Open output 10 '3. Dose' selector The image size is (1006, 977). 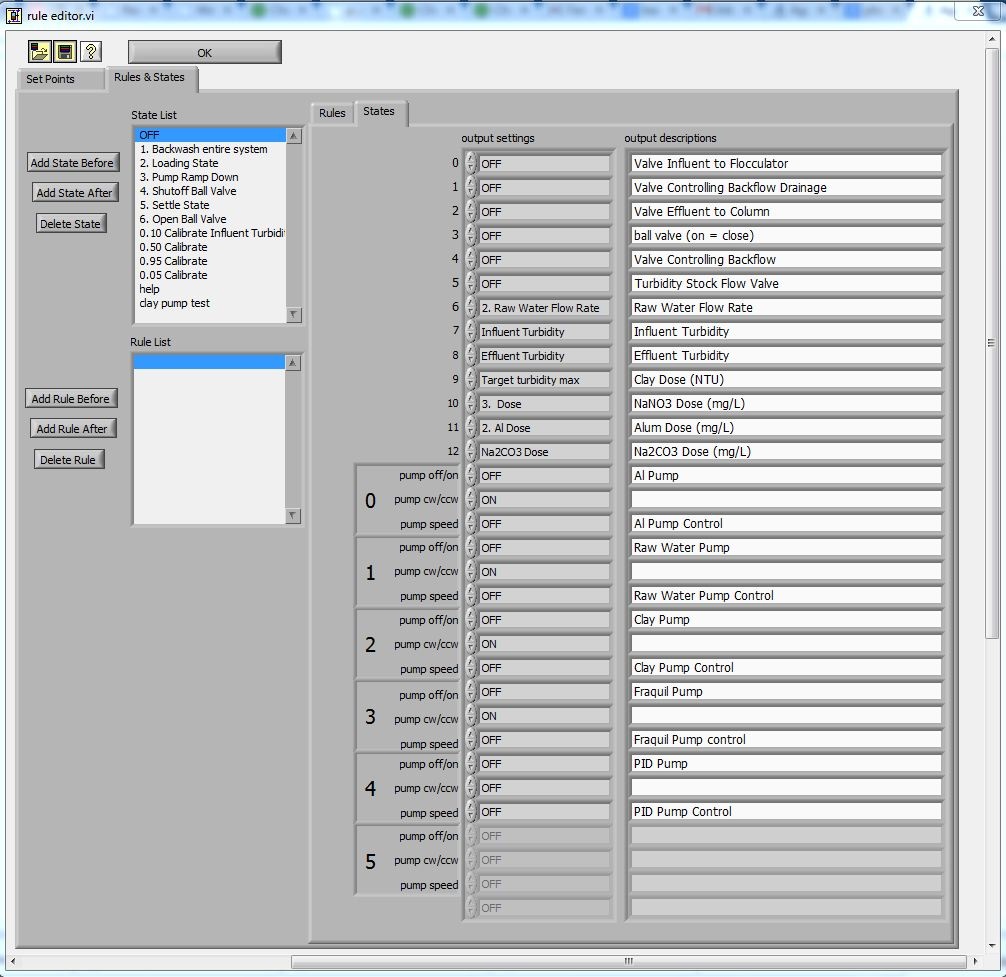pyautogui.click(x=545, y=404)
